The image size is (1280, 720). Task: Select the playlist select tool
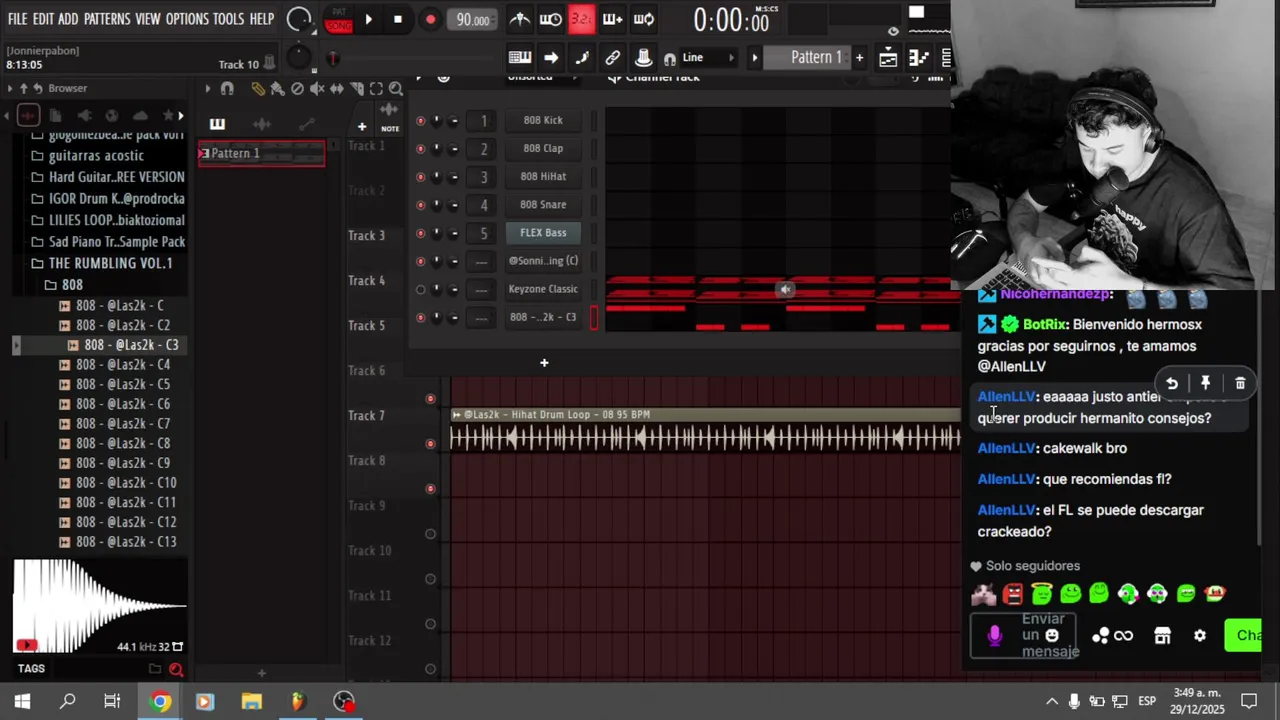coord(376,89)
